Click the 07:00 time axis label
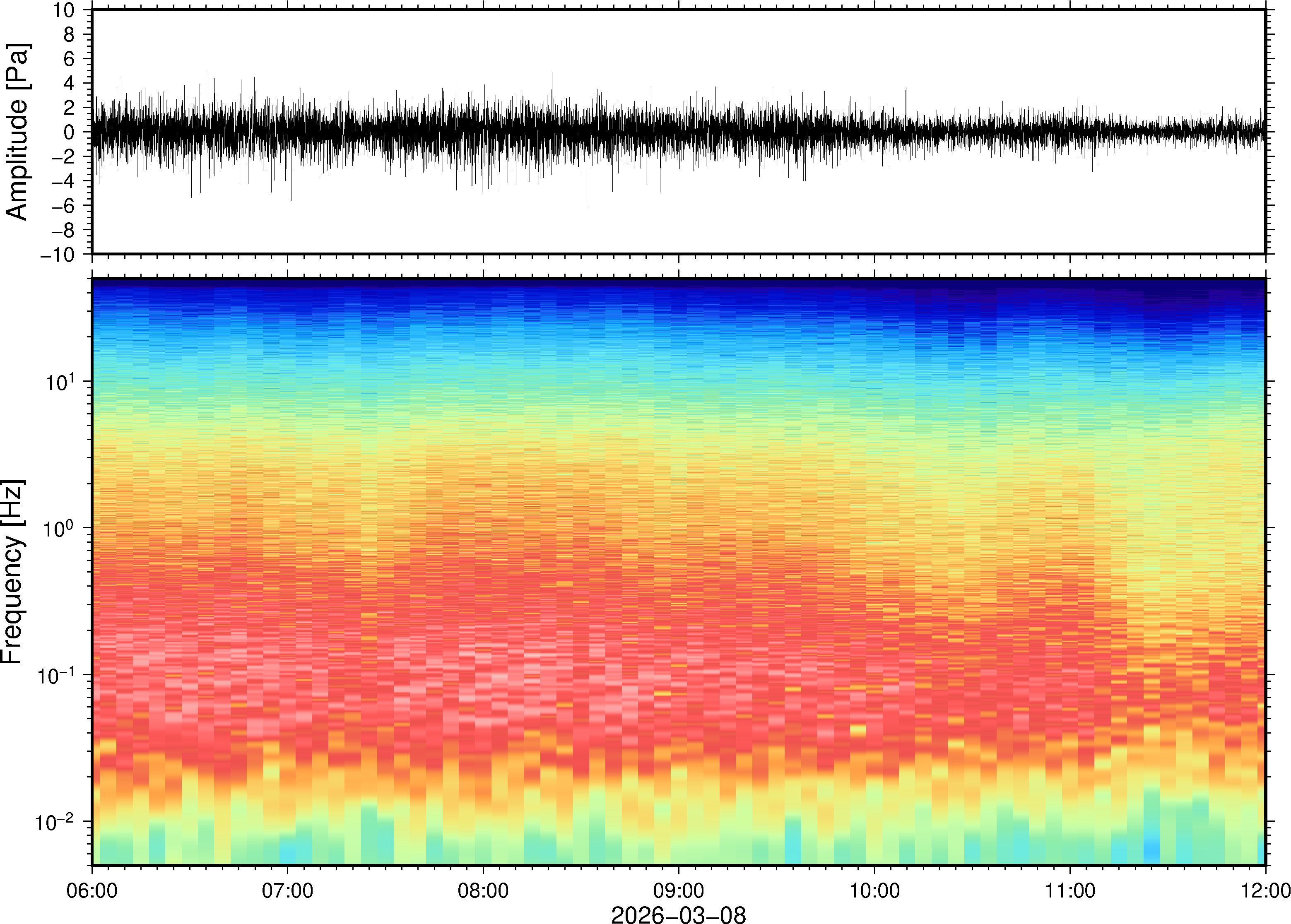The width and height of the screenshot is (1291, 924). pos(287,890)
